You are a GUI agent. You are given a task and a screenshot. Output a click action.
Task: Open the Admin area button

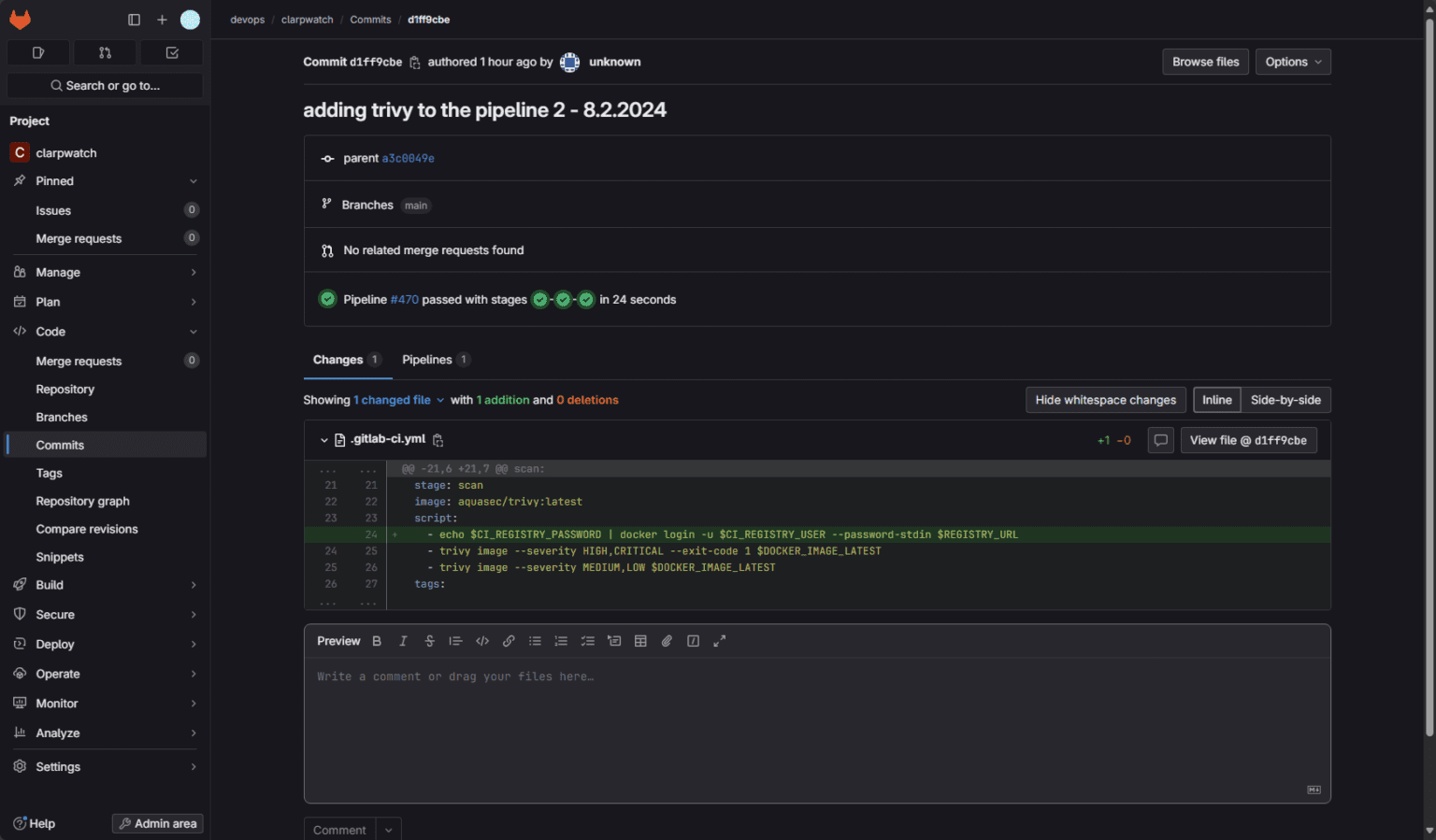157,824
